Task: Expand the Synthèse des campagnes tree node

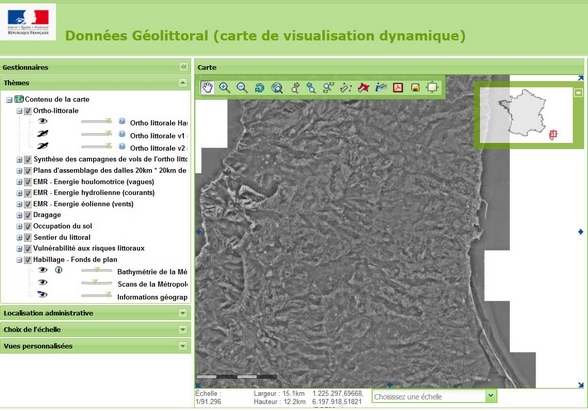Action: click(x=19, y=160)
